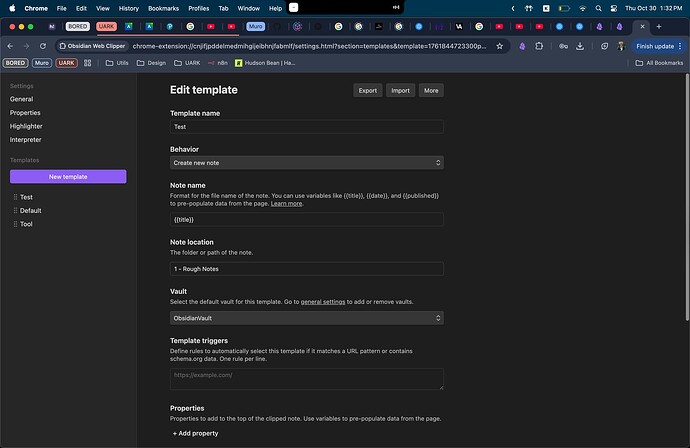
Task: Open the password manager key icon
Action: pyautogui.click(x=563, y=46)
